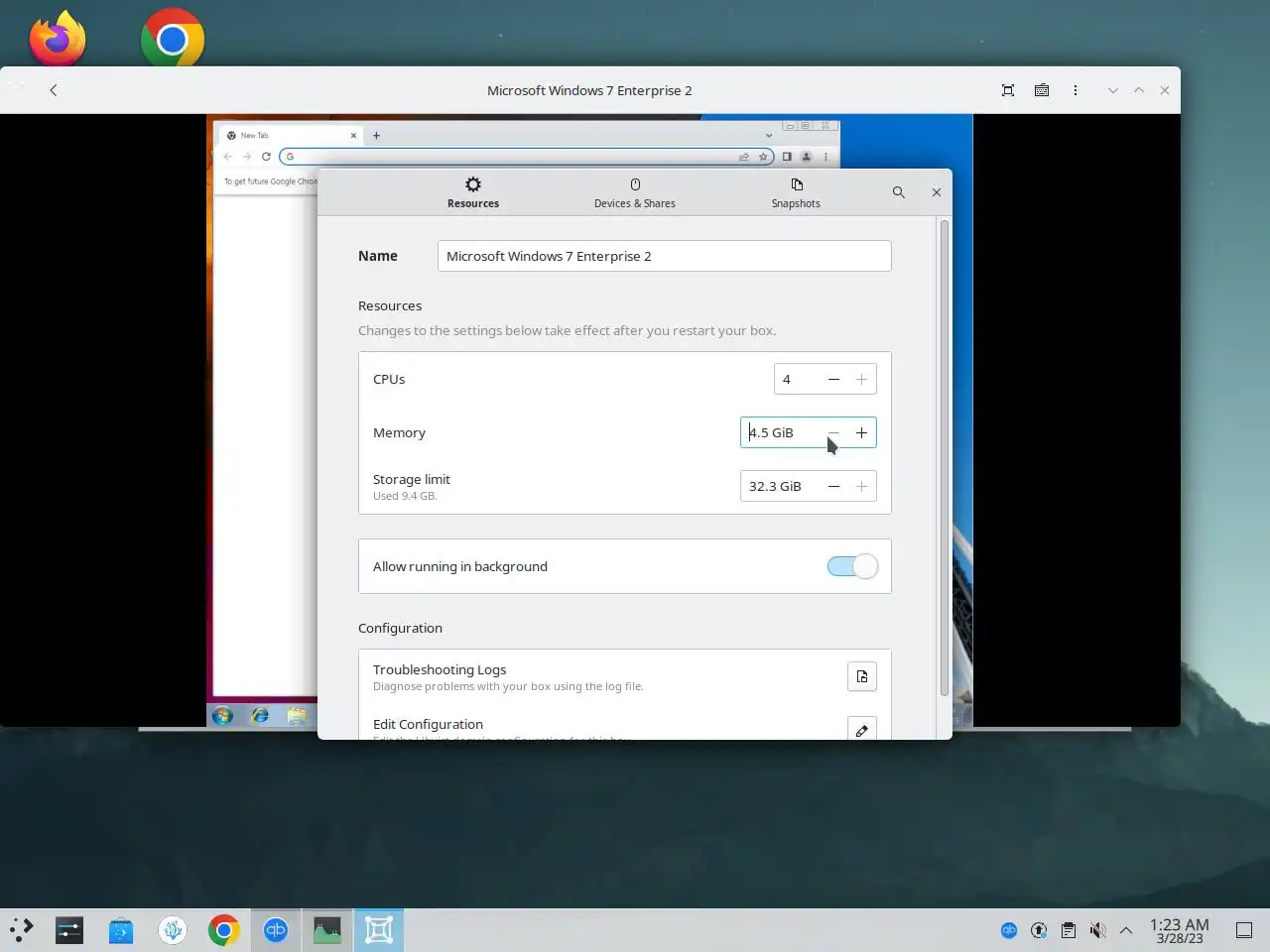The height and width of the screenshot is (952, 1270).
Task: Open System Settings from the taskbar
Action: pyautogui.click(x=69, y=930)
